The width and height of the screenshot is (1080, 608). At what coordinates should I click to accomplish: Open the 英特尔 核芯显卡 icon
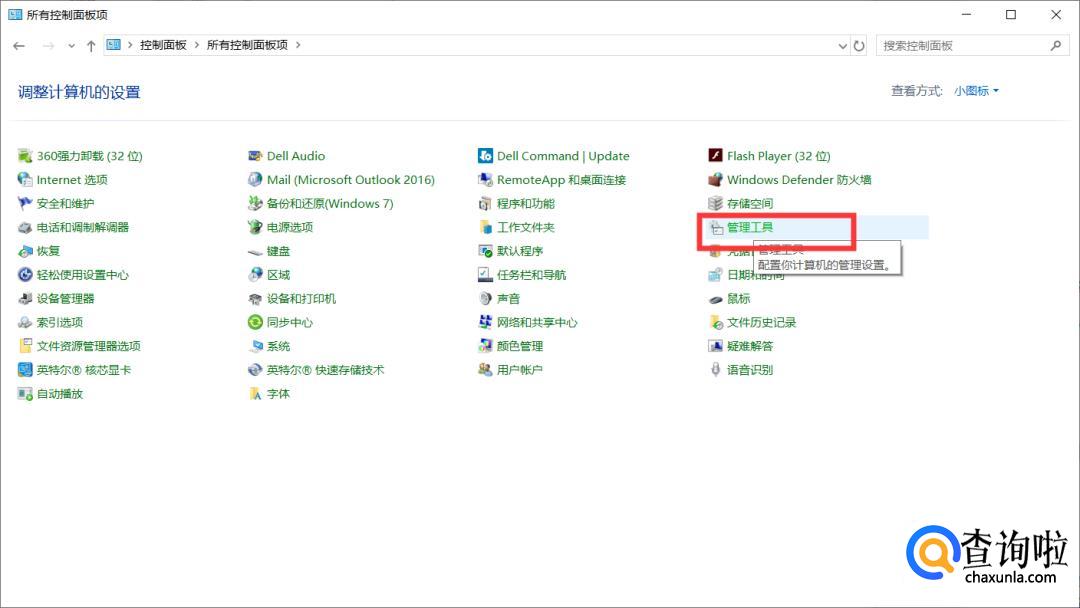25,370
